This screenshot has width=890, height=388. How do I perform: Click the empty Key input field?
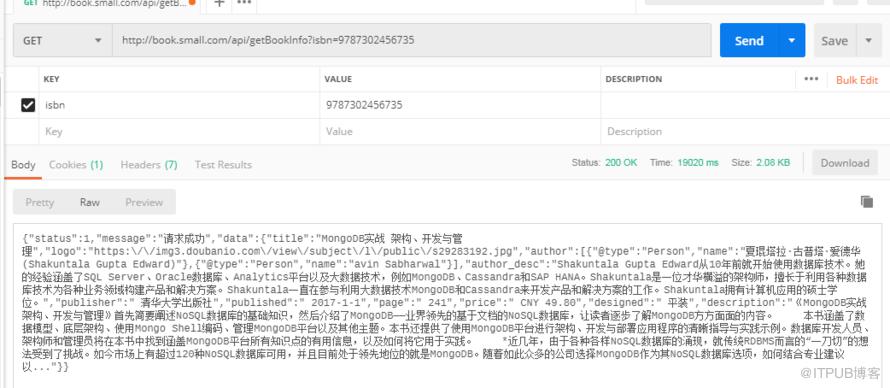(x=180, y=132)
